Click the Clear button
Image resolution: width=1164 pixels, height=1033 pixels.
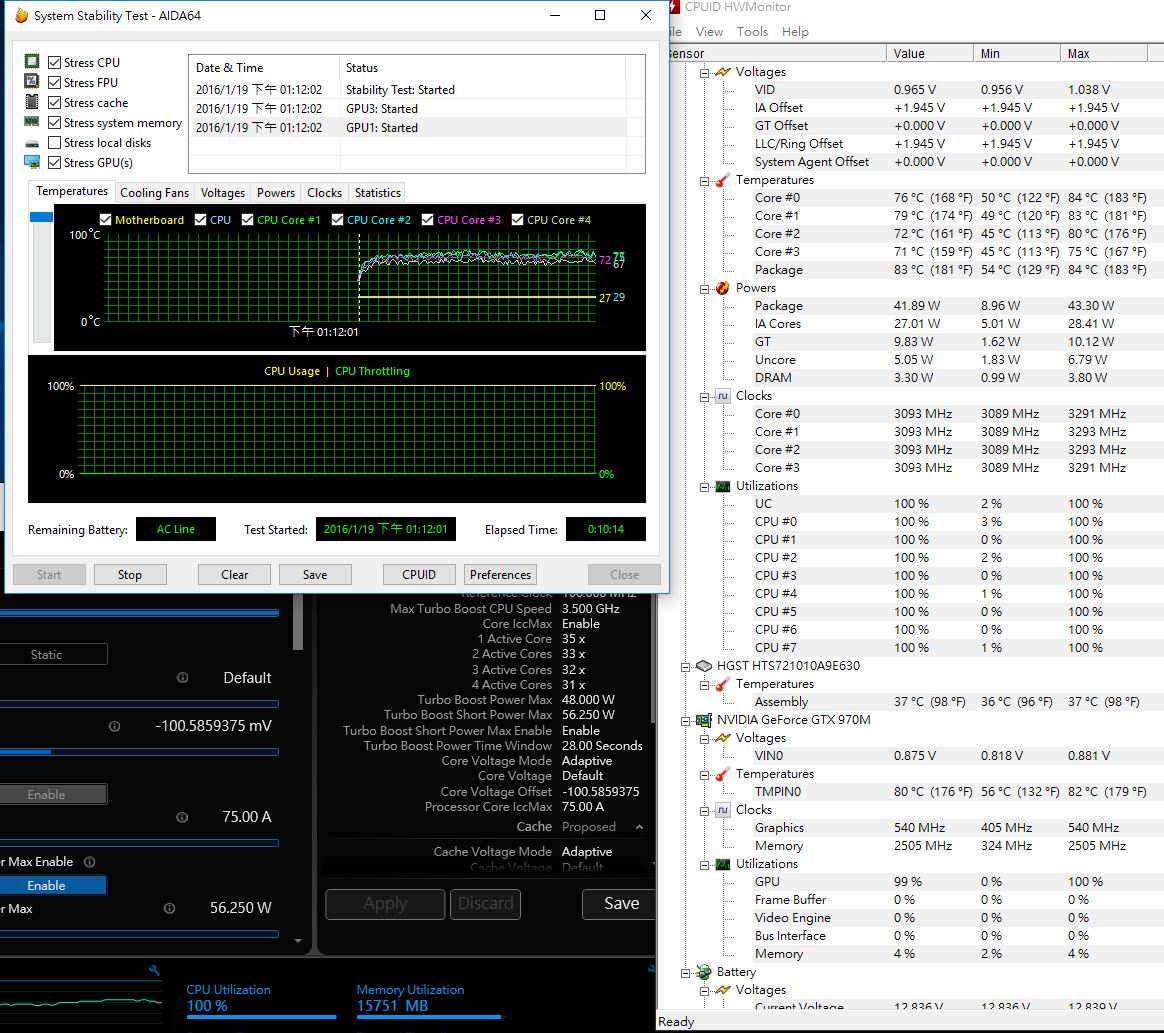pos(235,574)
